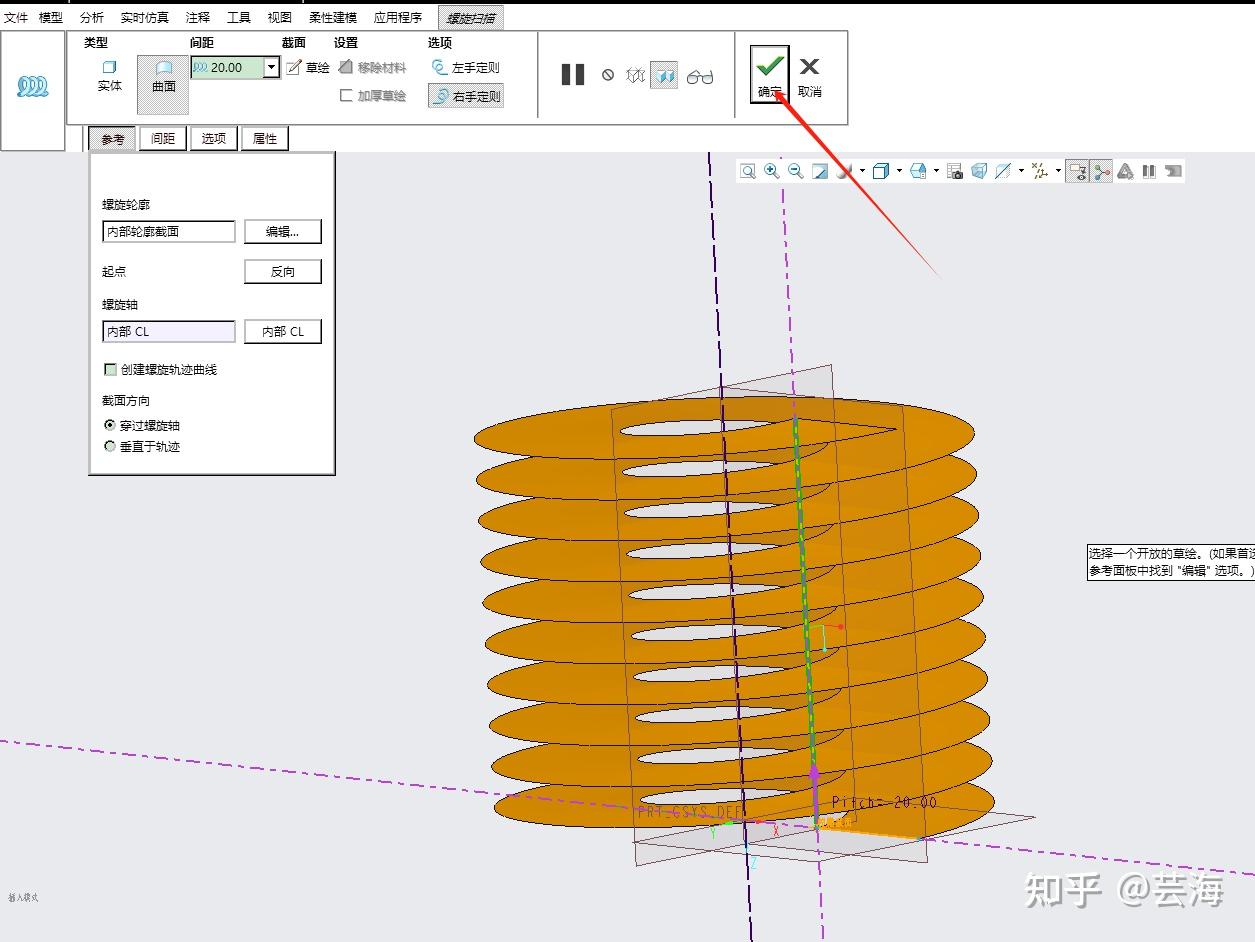This screenshot has height=942, width=1255.
Task: Pause the feature using the pause icon
Action: tap(573, 75)
